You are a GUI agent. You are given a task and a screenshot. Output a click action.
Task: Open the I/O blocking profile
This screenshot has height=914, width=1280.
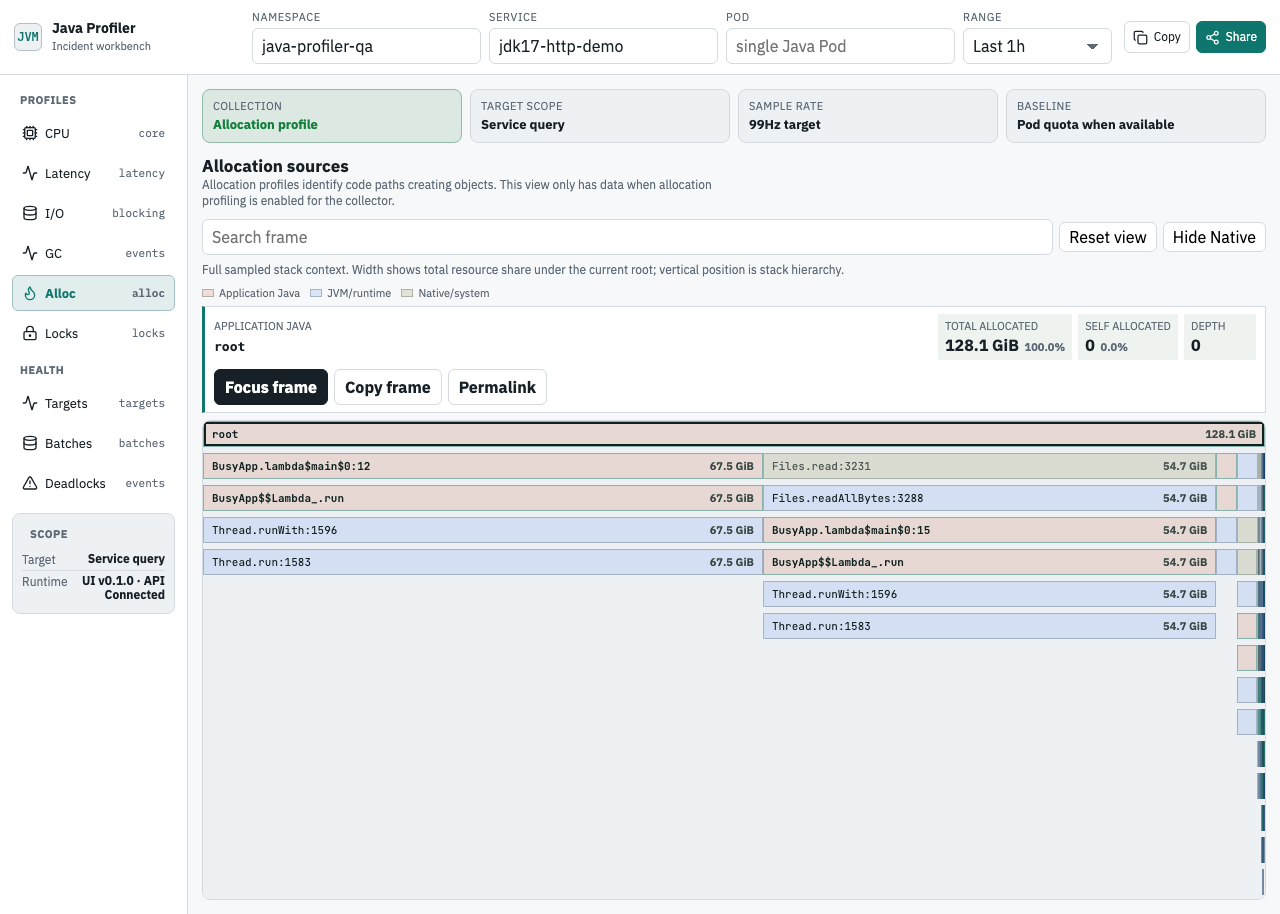(x=93, y=213)
